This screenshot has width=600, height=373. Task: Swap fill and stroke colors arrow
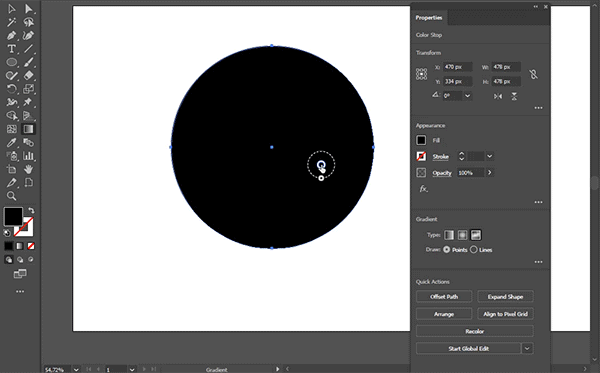(31, 211)
